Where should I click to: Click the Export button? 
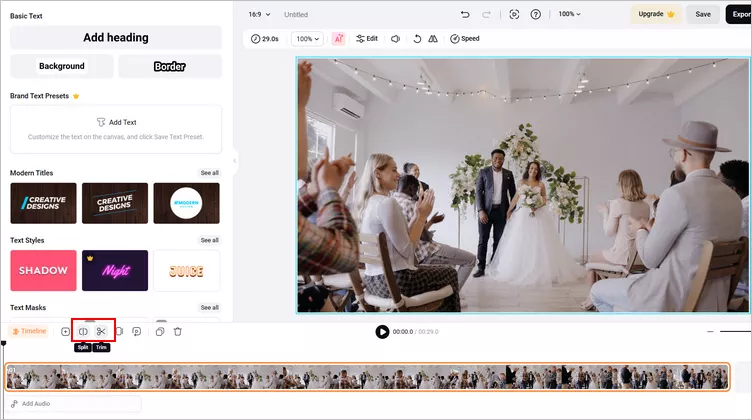pos(739,14)
